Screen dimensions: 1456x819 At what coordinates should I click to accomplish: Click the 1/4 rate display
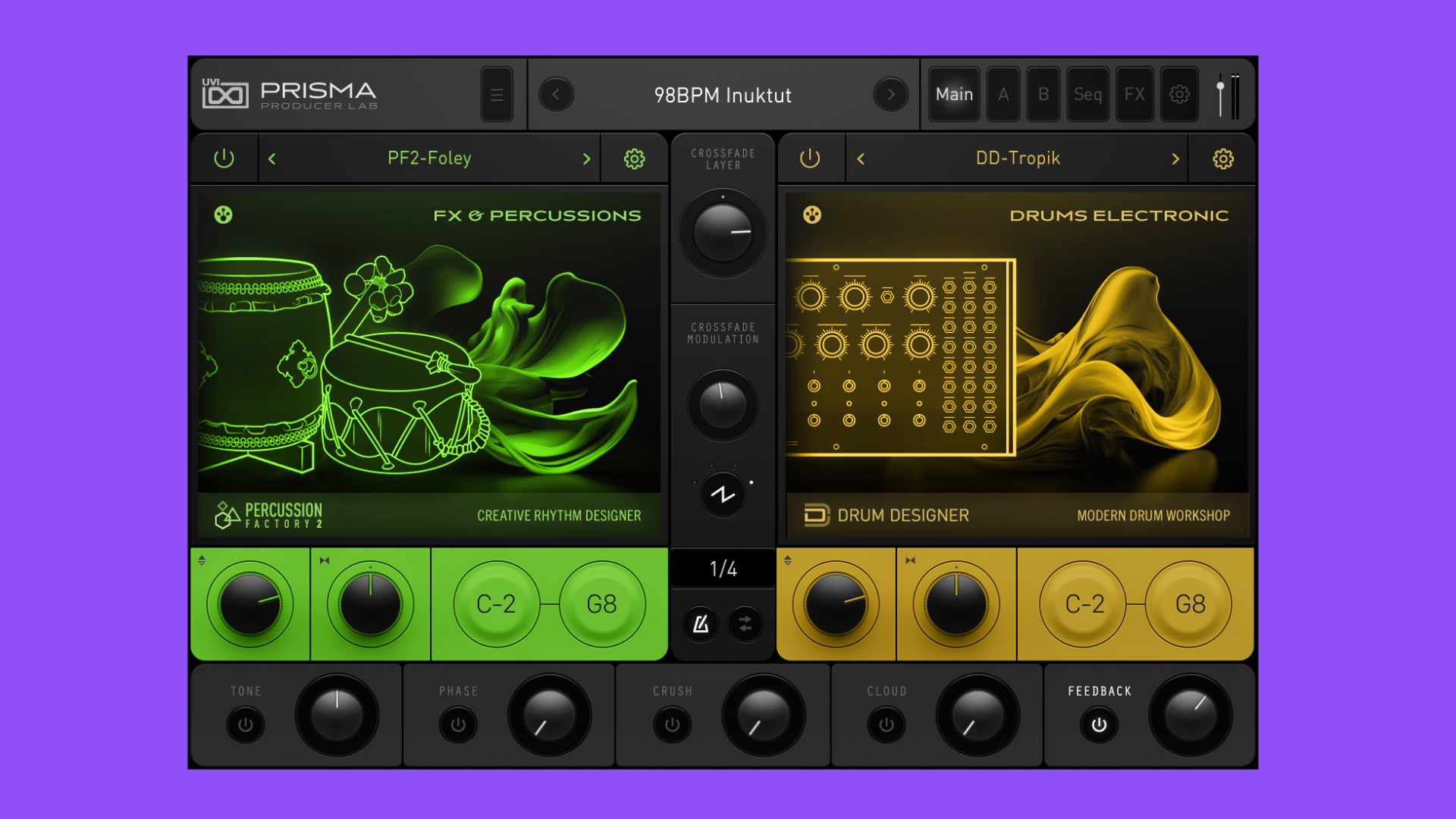click(x=722, y=570)
